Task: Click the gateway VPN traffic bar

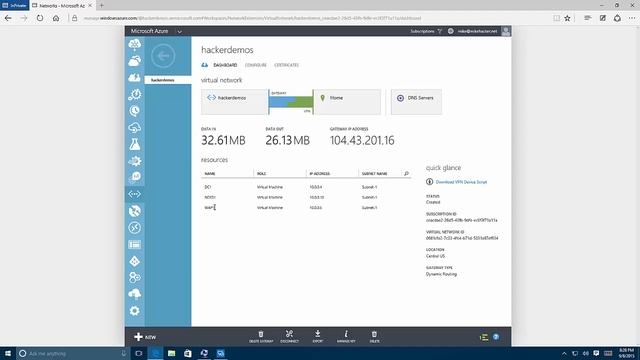Action: tap(291, 102)
